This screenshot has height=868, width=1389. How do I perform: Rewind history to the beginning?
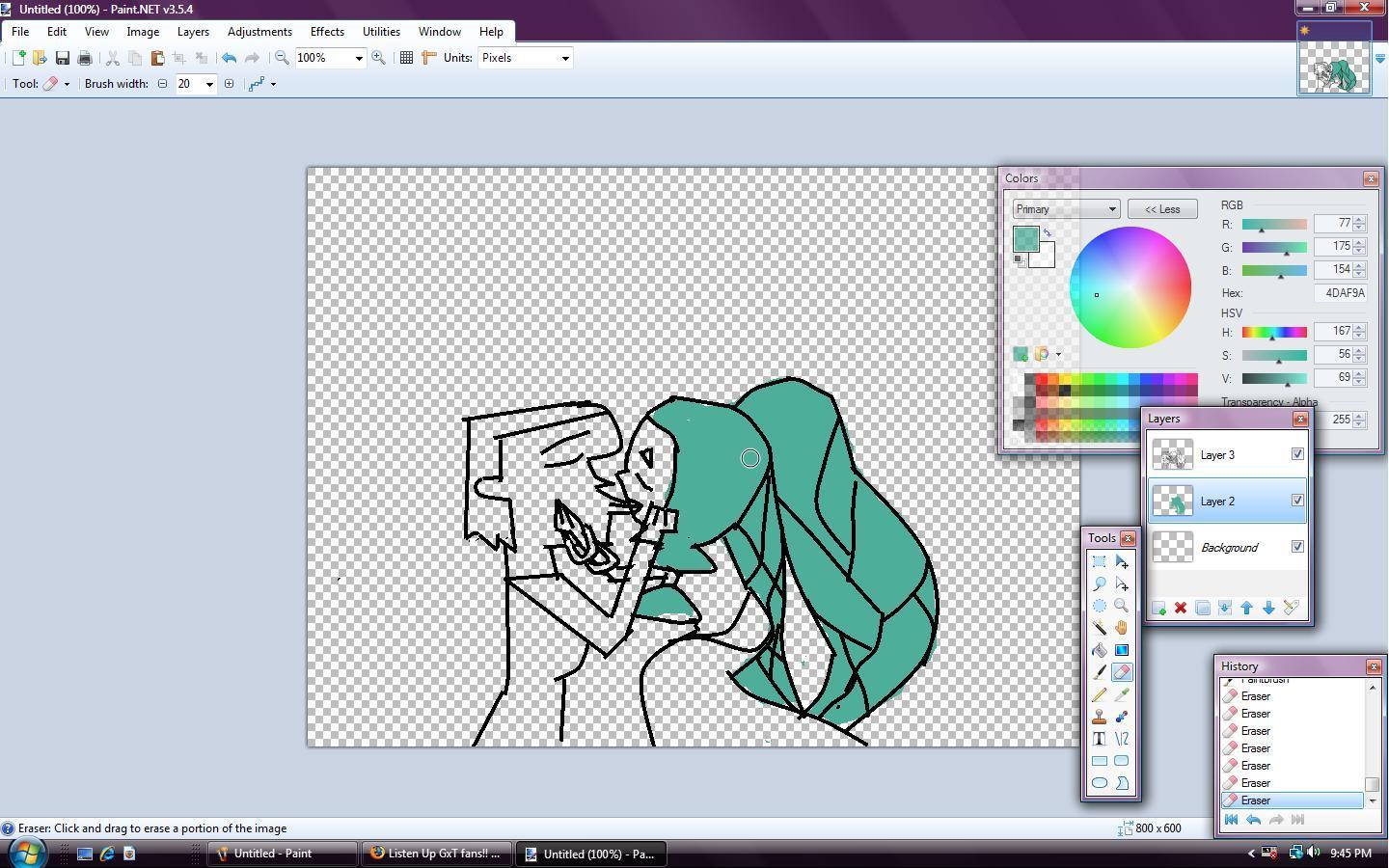(1231, 820)
